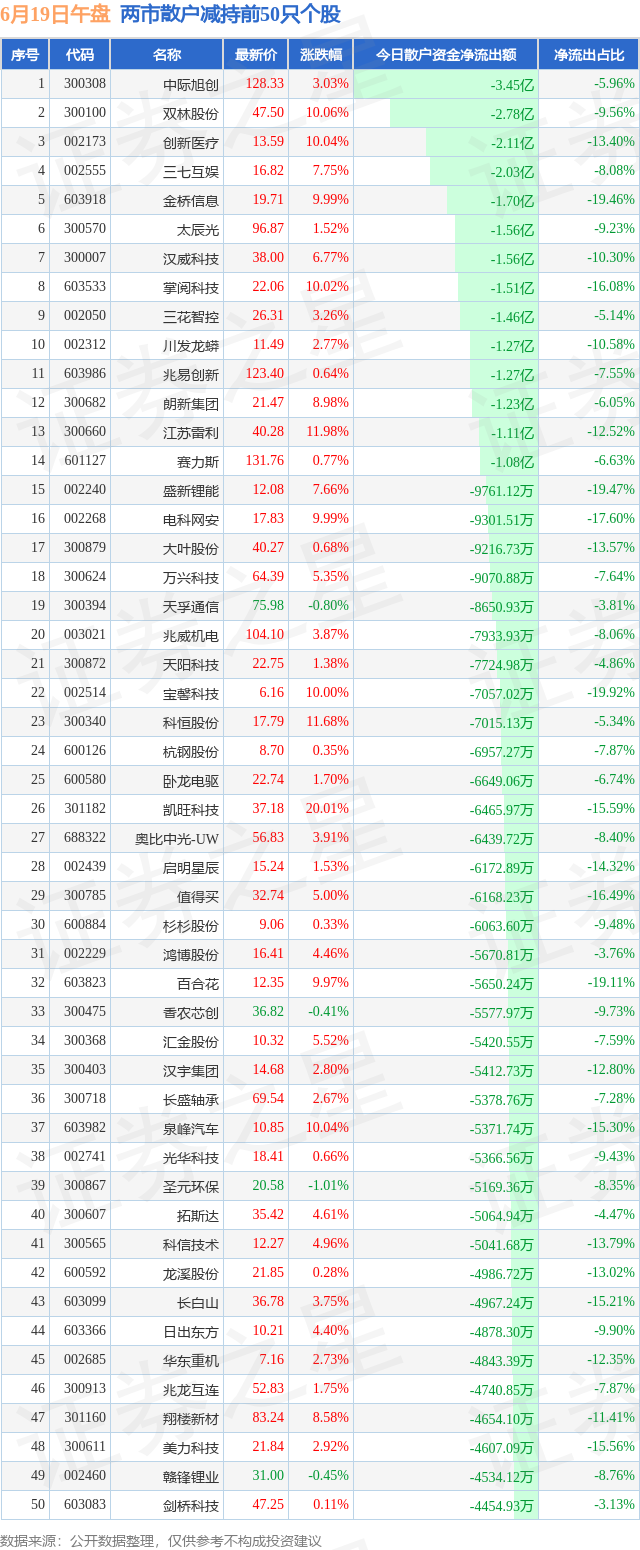The width and height of the screenshot is (640, 1550).
Task: Click the ratio -19.92% for 宝馨科技
Action: tap(613, 692)
